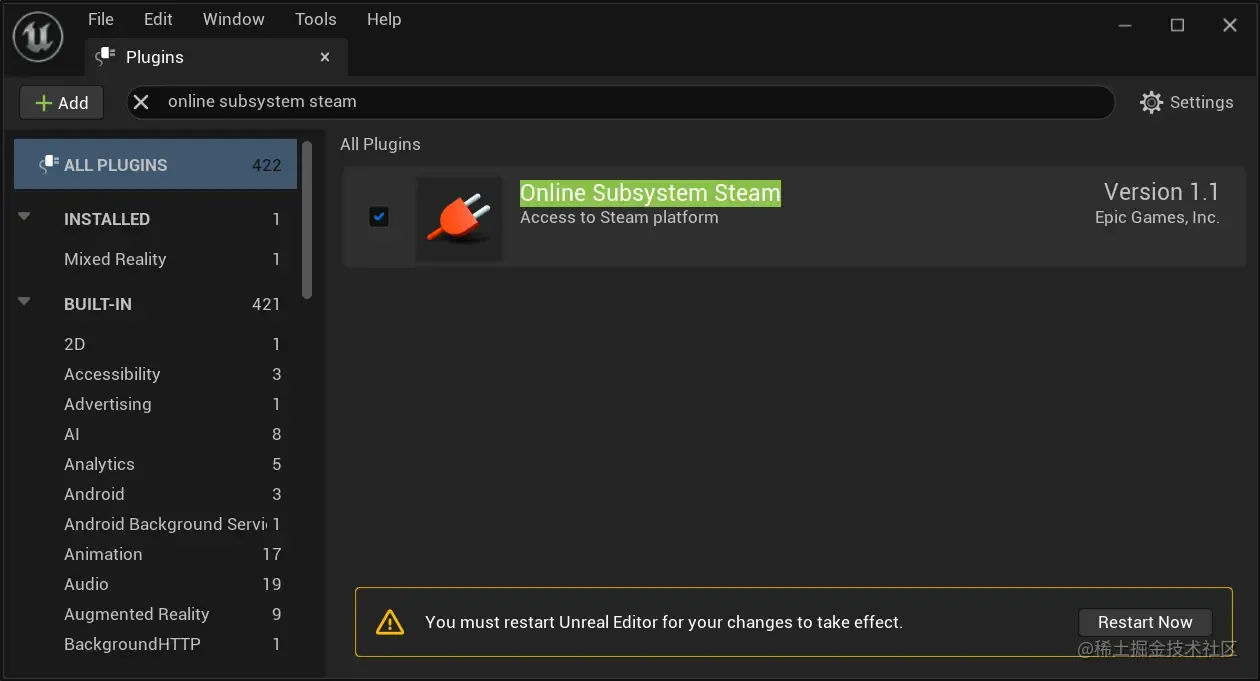
Task: Select the ALL PLUGINS category
Action: [156, 165]
